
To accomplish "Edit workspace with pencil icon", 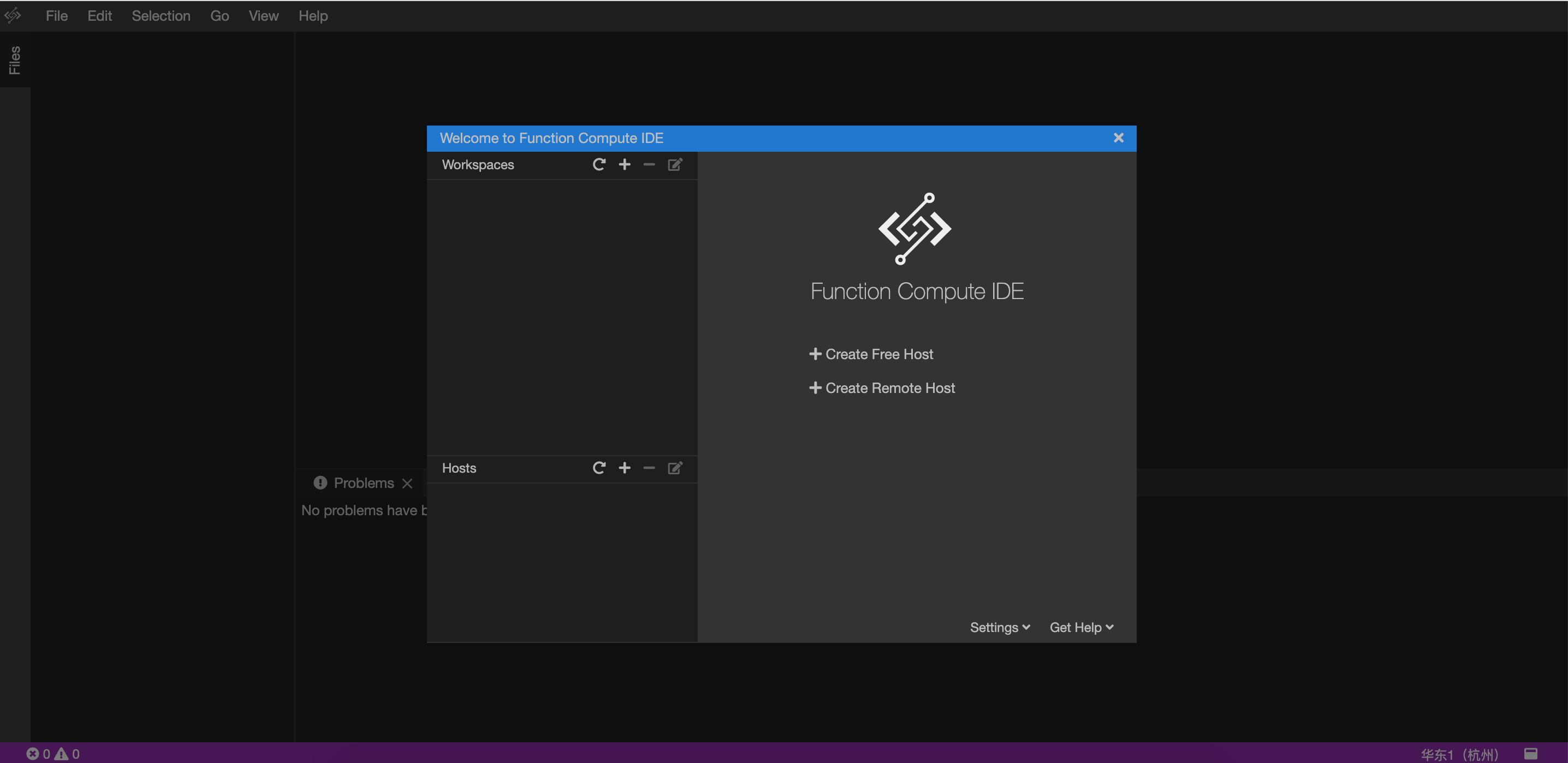I will tap(675, 164).
